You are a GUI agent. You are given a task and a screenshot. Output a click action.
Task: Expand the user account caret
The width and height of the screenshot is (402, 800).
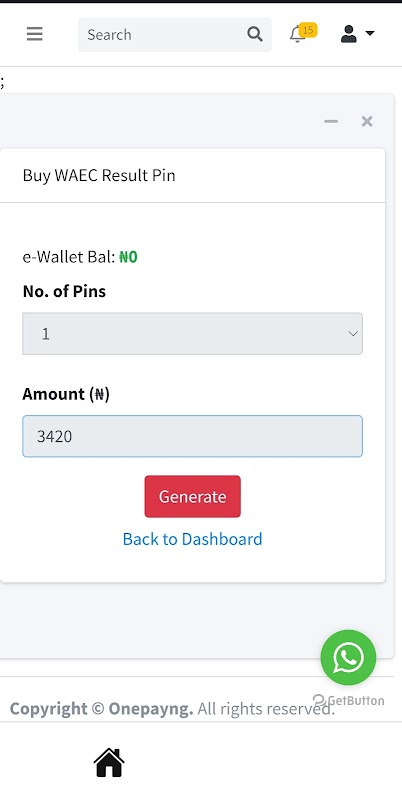point(370,34)
